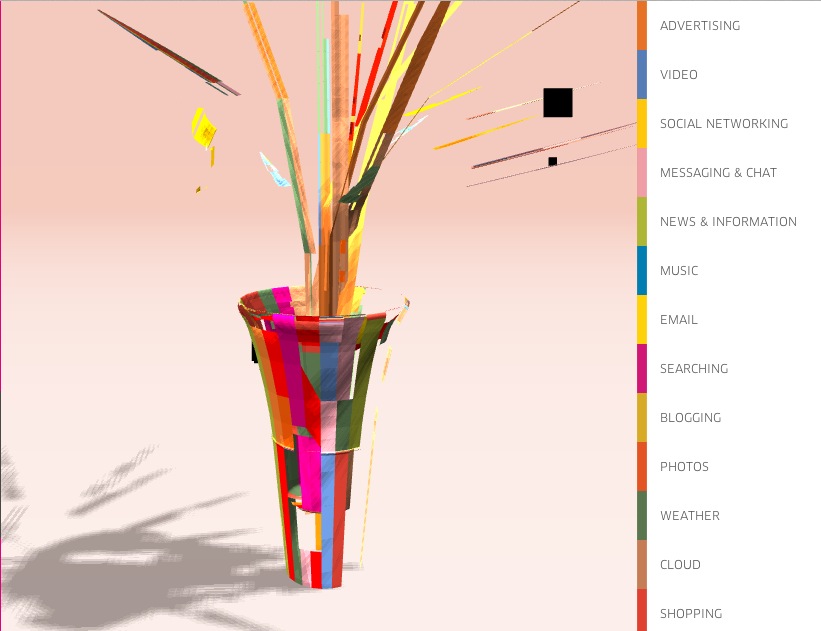Choose MESSAGING & CHAT category
This screenshot has height=631, width=821.
(718, 173)
